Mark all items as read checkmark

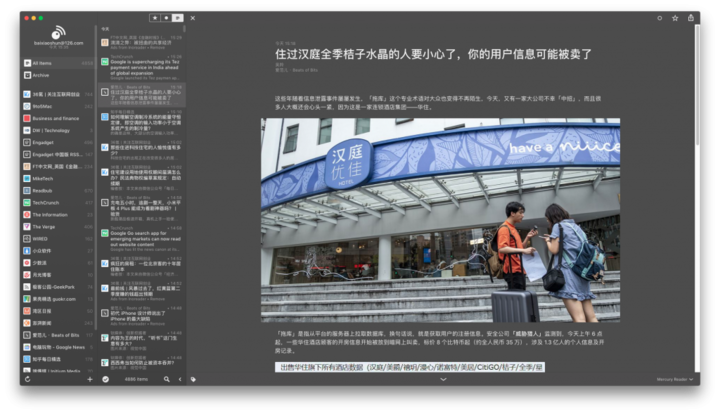tap(106, 379)
